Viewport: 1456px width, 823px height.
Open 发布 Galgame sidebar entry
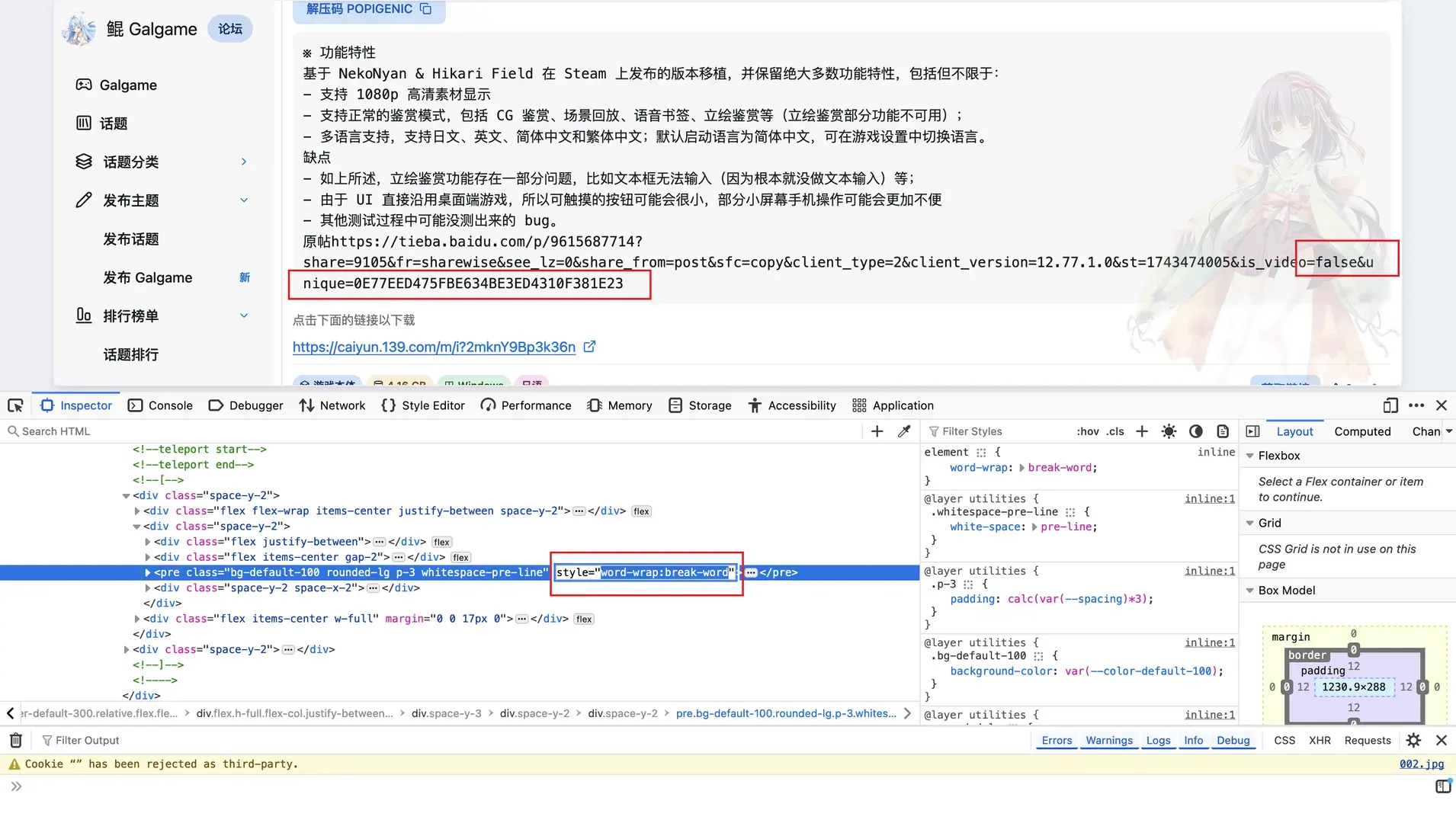tap(148, 277)
